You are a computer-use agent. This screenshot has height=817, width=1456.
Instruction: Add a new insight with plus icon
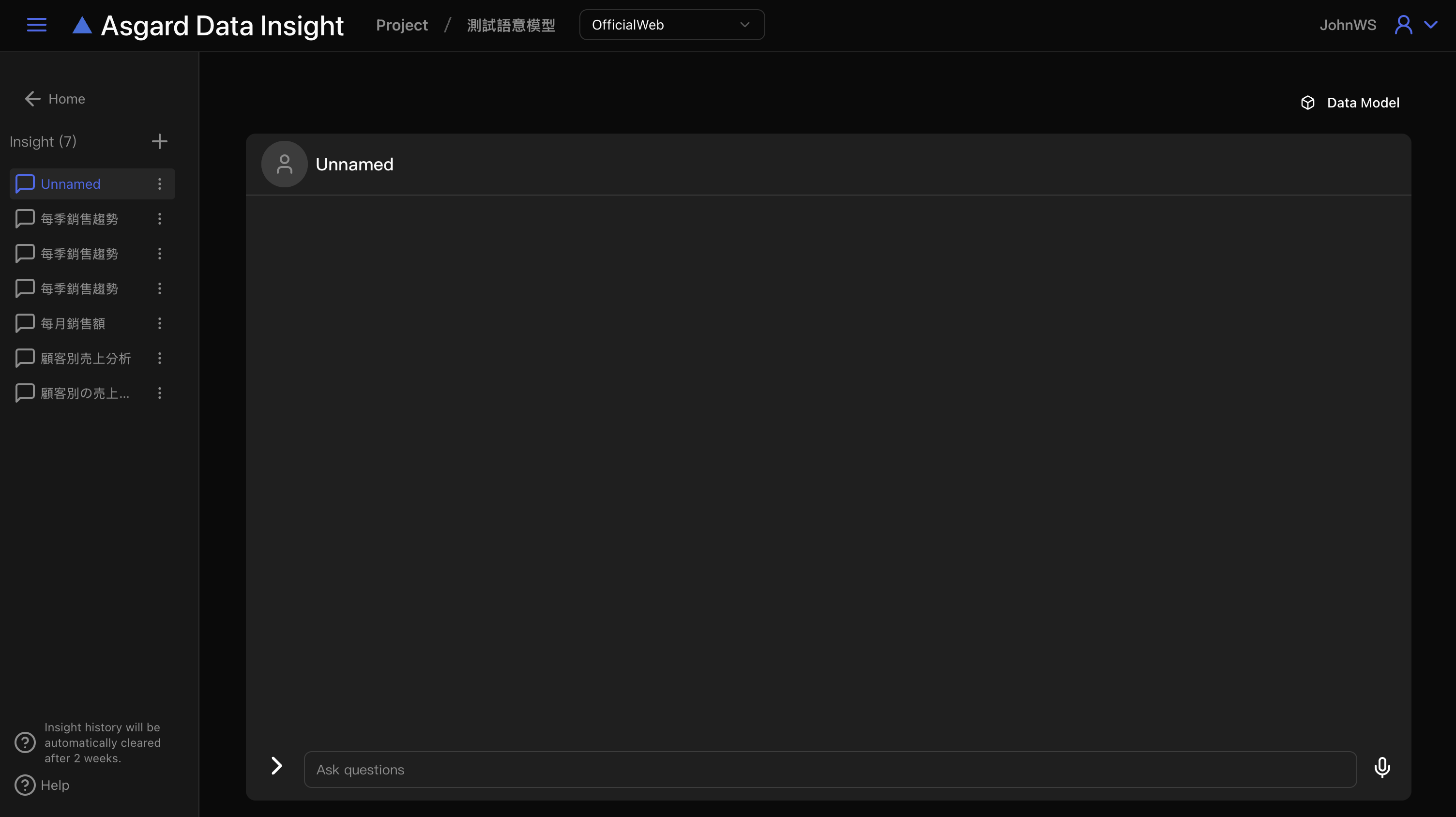click(x=159, y=141)
